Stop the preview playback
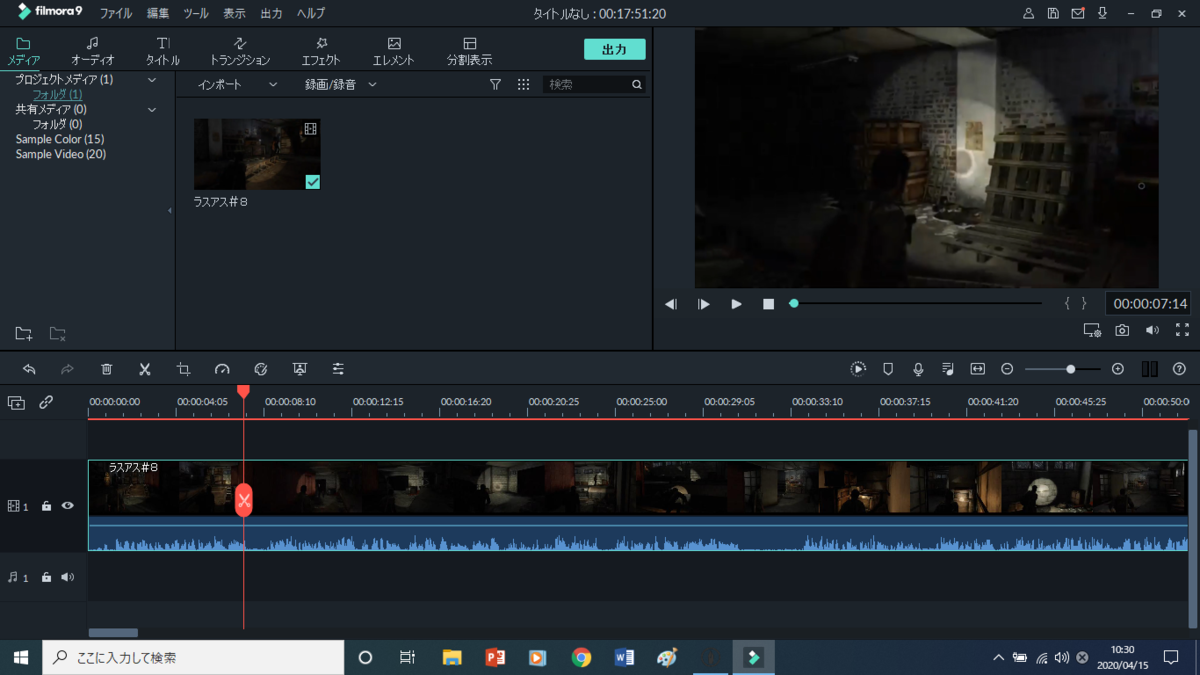 (x=768, y=304)
